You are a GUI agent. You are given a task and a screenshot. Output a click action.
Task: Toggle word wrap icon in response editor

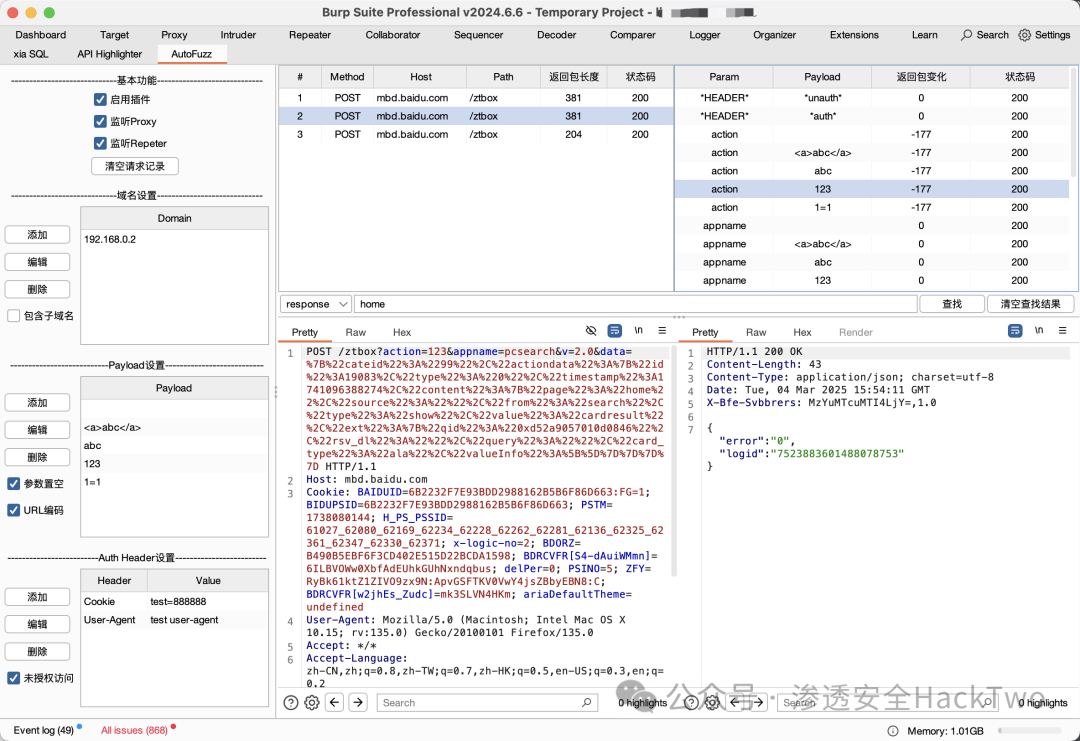1015,331
